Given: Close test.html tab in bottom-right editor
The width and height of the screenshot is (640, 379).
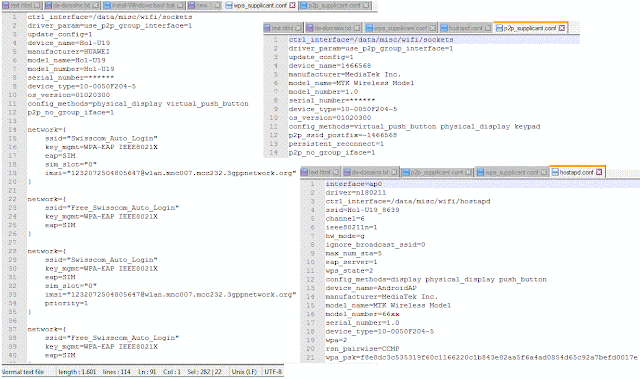Looking at the screenshot, I should coord(336,172).
